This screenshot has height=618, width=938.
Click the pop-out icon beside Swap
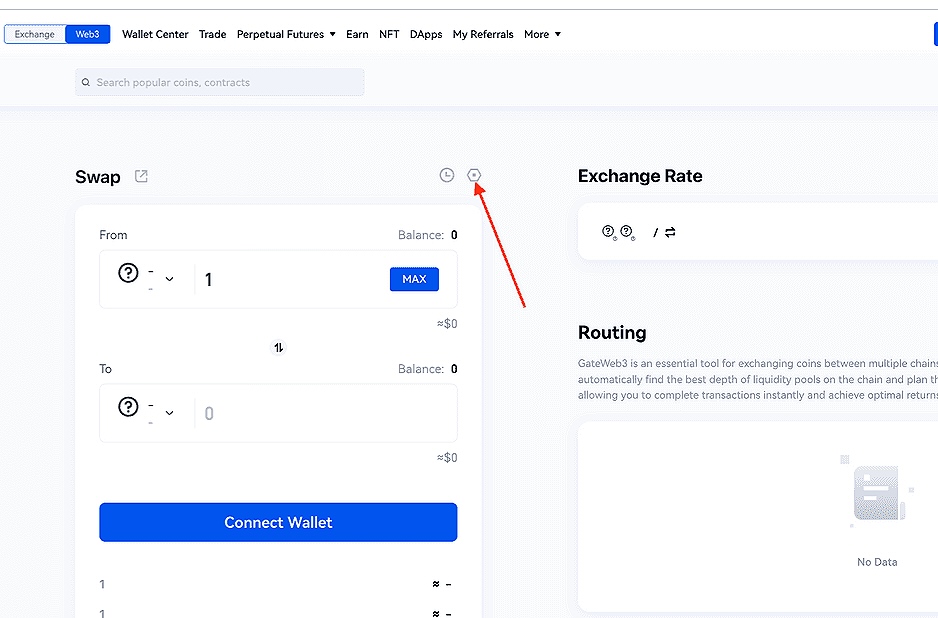[141, 177]
